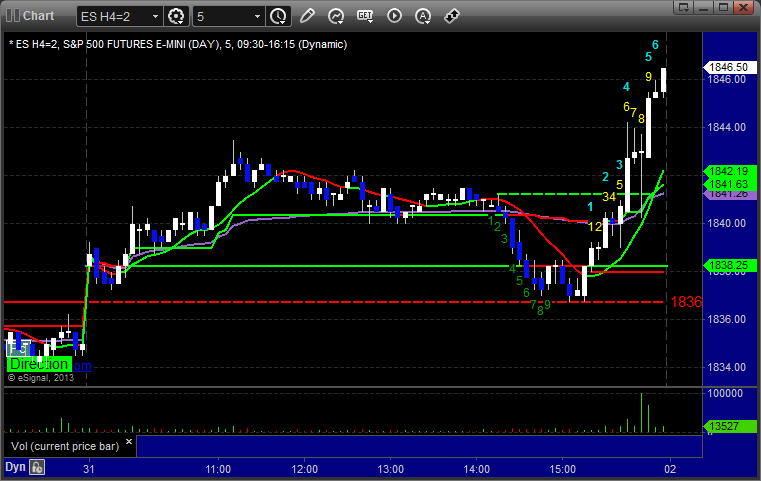
Task: Expand the interval dropdown showing 5
Action: (x=229, y=16)
